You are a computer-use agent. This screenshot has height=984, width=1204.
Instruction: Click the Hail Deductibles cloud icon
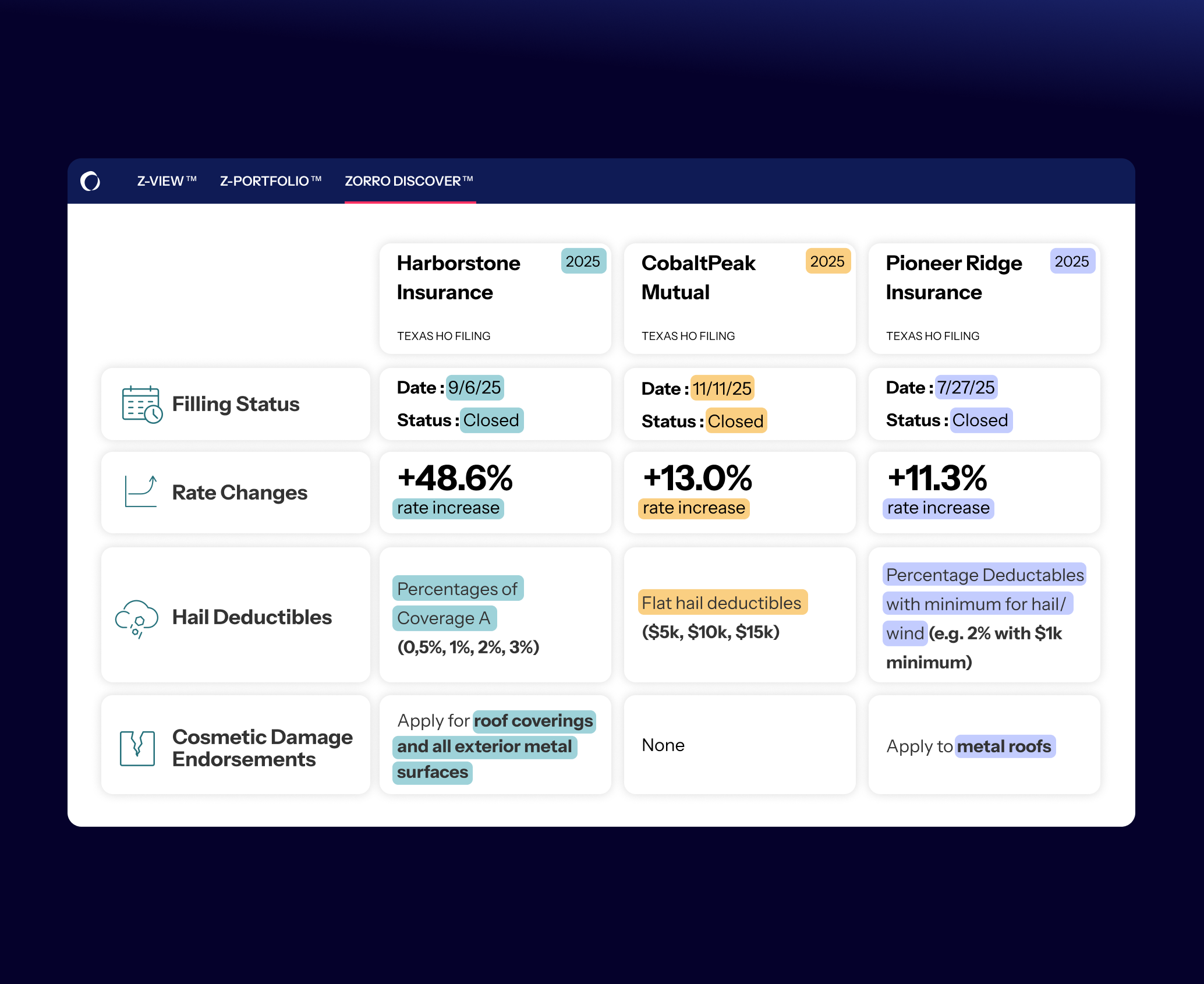pyautogui.click(x=137, y=618)
